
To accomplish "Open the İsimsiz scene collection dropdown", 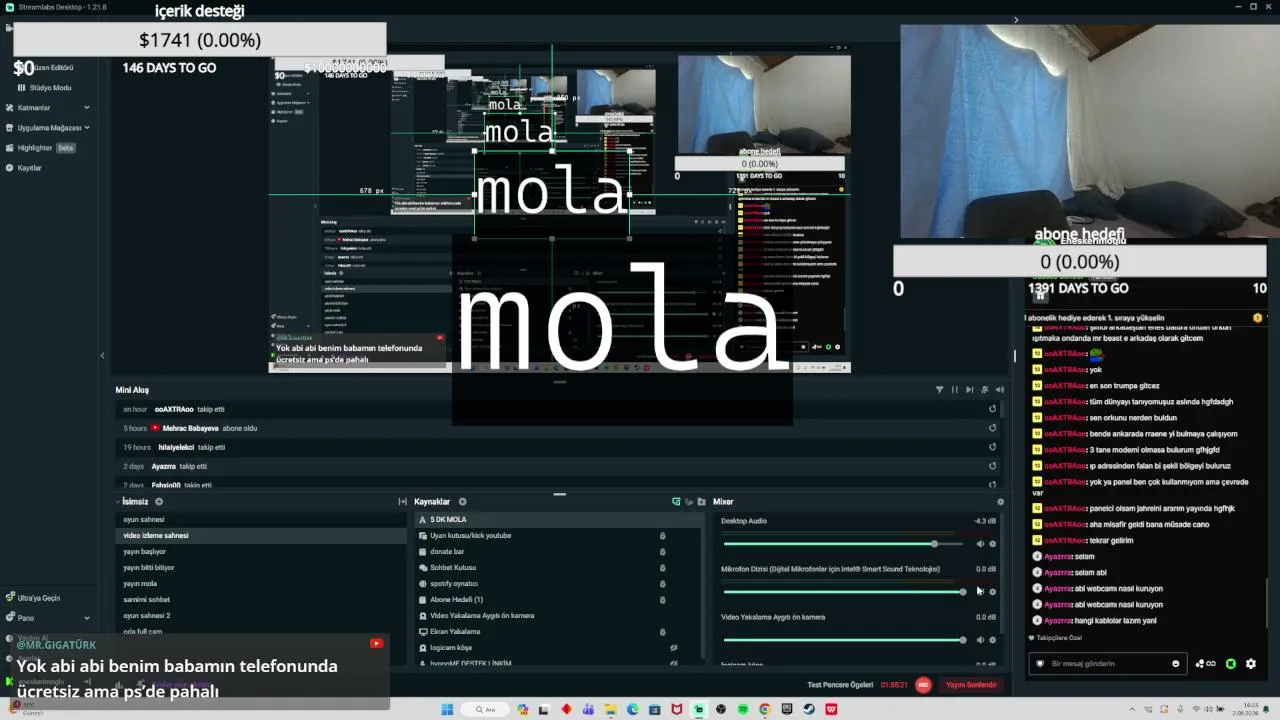I will click(132, 502).
